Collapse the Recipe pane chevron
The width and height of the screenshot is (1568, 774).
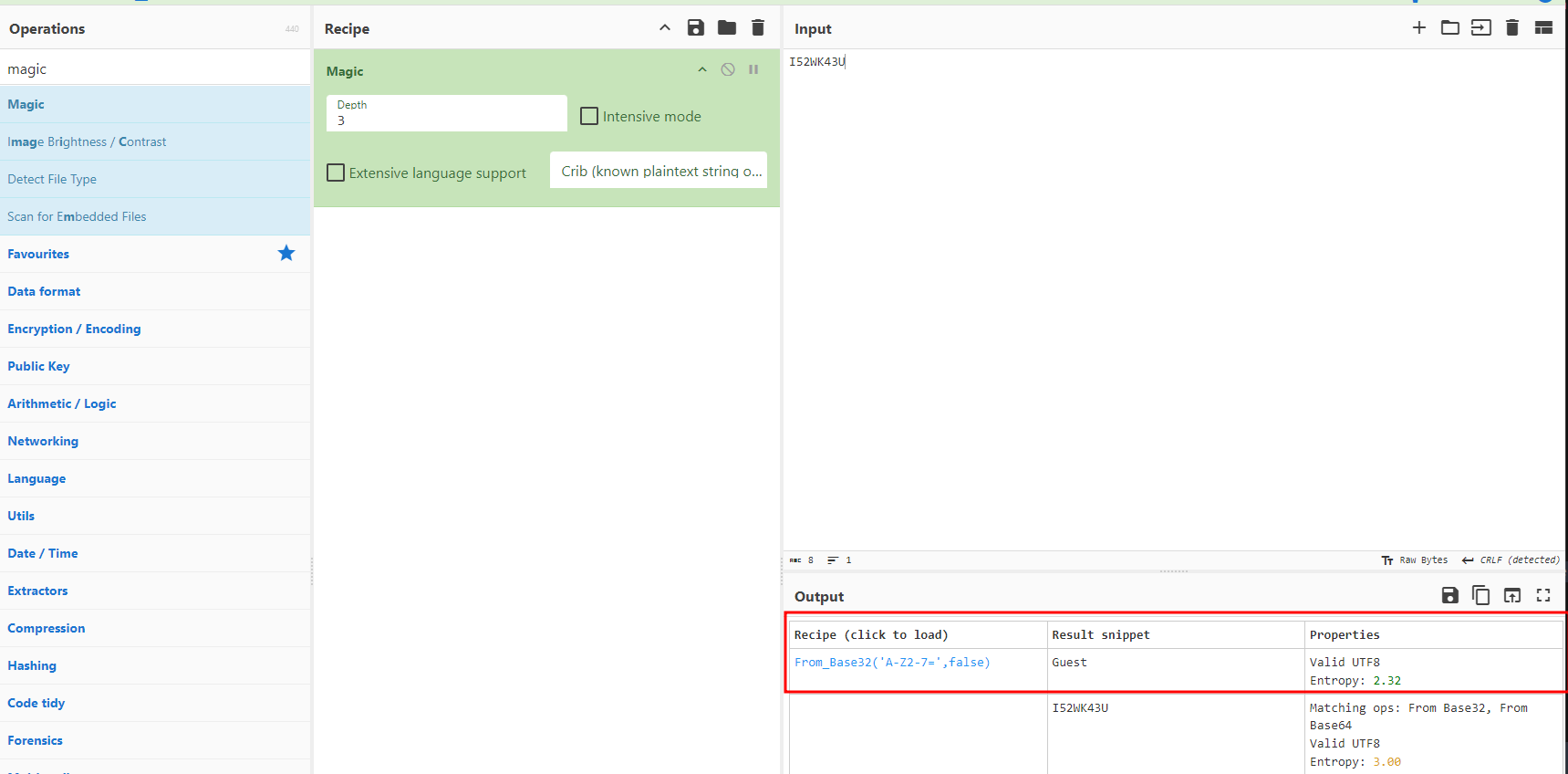coord(665,28)
